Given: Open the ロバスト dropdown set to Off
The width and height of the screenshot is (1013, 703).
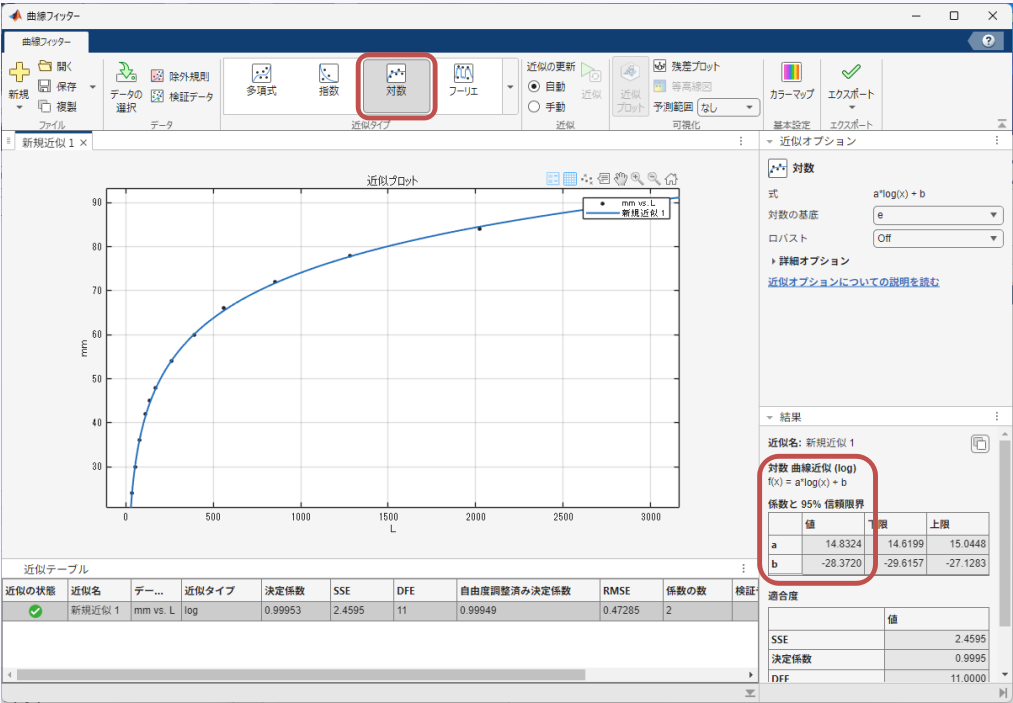Looking at the screenshot, I should [x=936, y=238].
